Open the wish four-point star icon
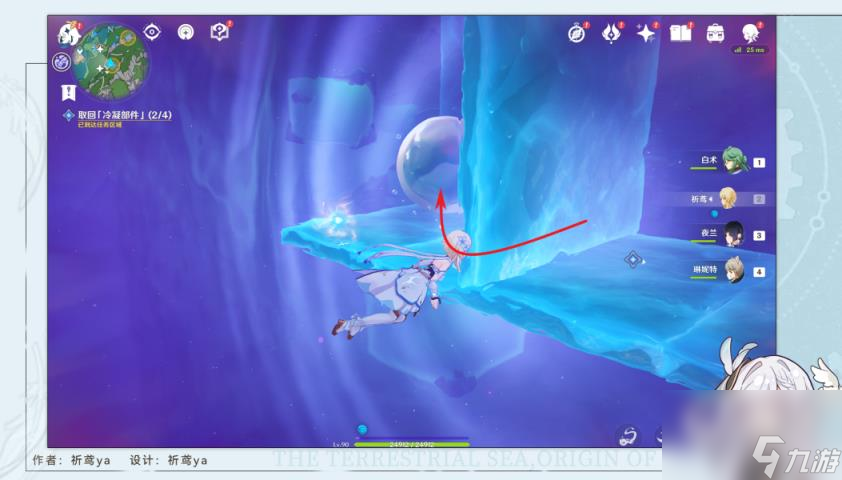 coord(646,33)
